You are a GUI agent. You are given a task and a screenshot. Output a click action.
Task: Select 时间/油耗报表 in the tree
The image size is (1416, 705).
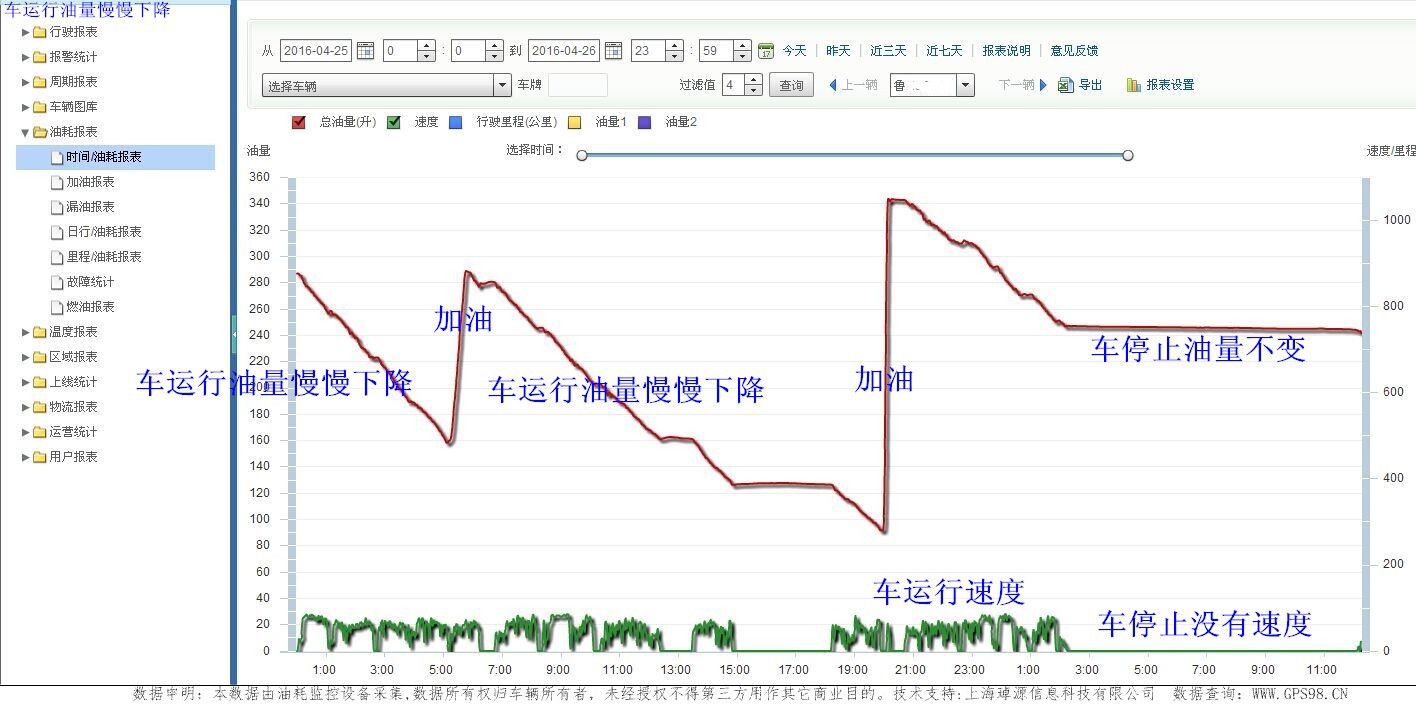[x=116, y=157]
